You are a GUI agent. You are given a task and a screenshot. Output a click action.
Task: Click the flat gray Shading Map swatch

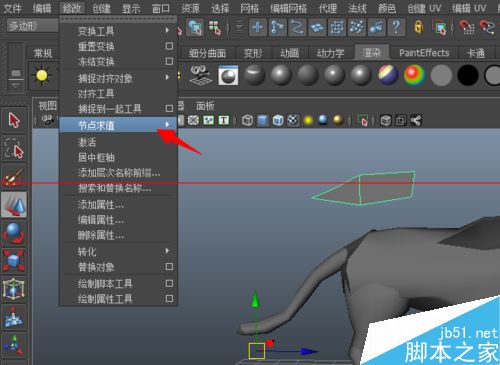(441, 75)
